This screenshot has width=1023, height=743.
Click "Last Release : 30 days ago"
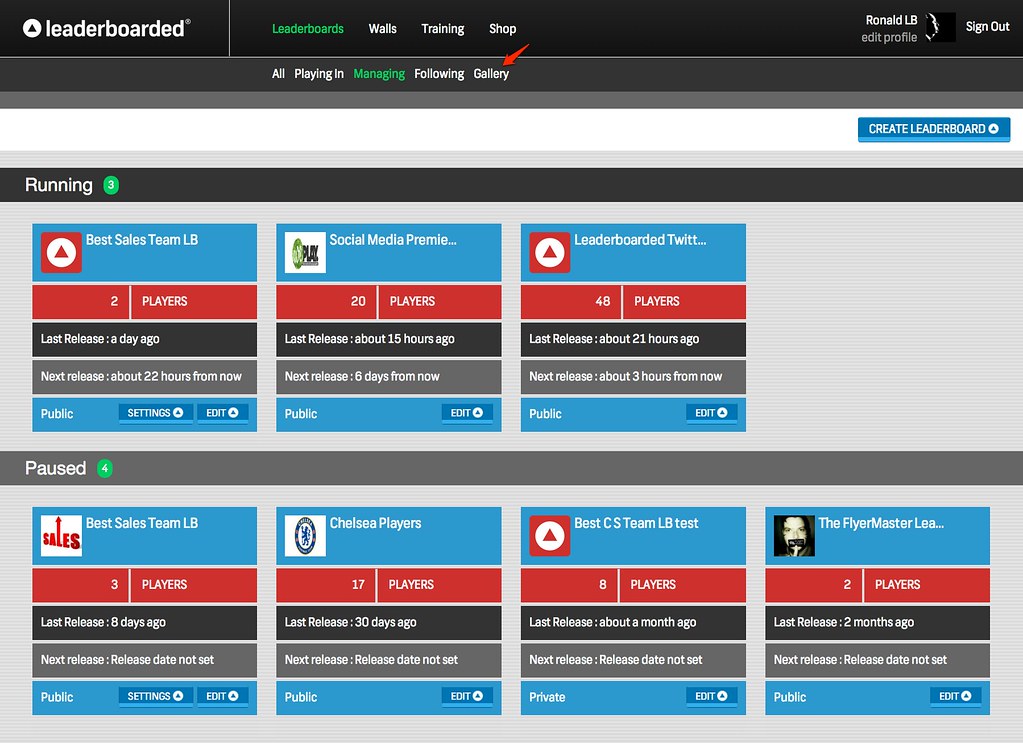[x=350, y=622]
